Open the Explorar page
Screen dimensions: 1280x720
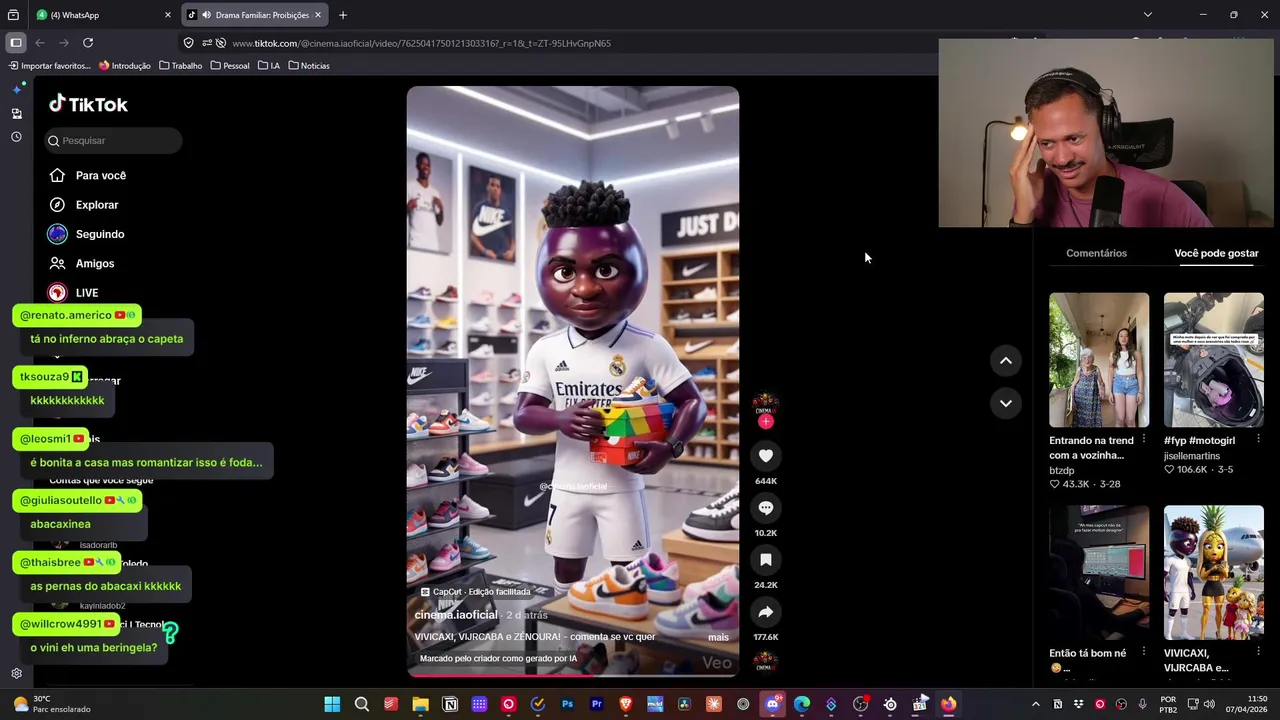[84, 205]
